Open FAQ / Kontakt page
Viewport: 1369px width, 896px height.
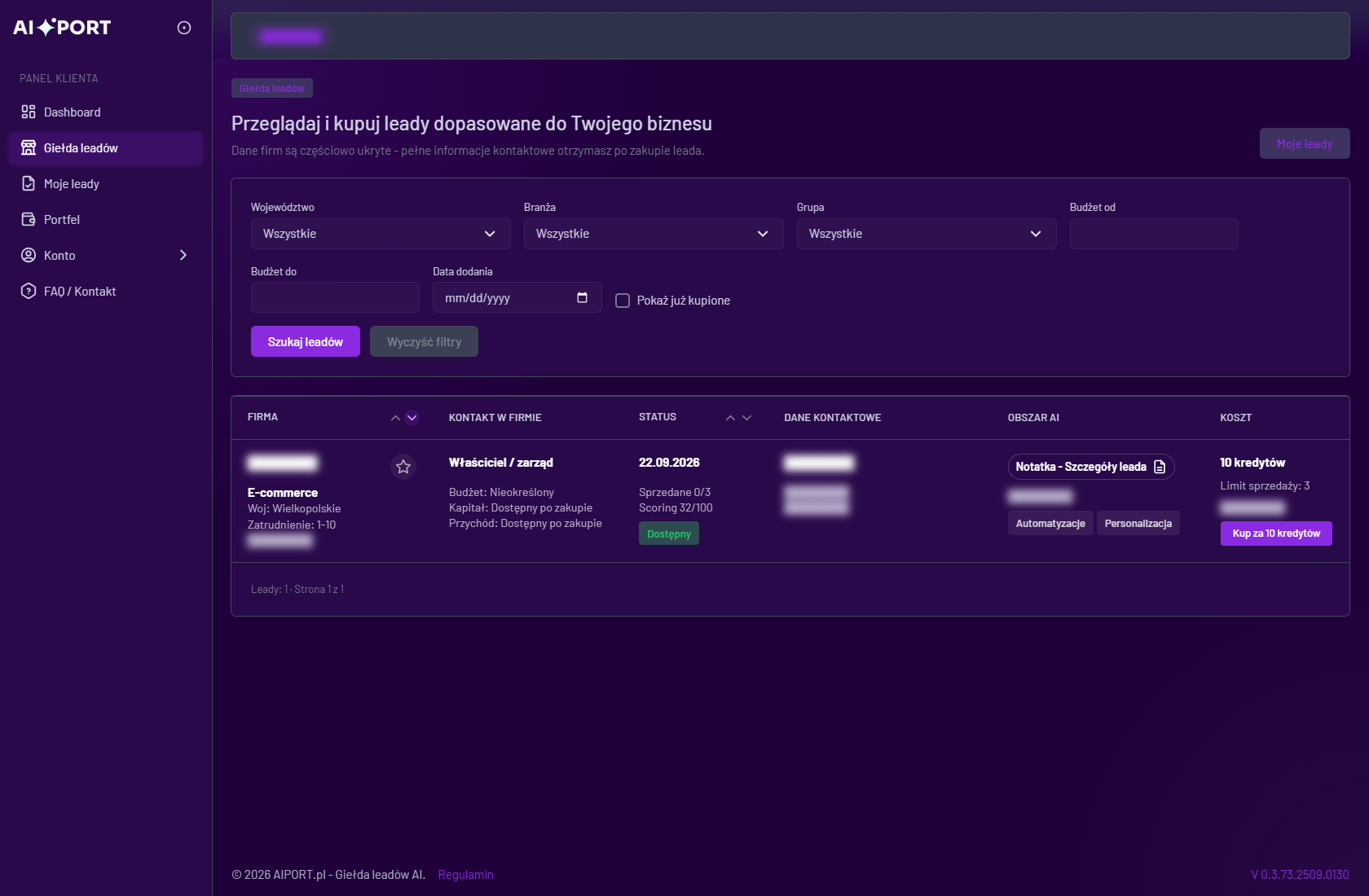(106, 291)
